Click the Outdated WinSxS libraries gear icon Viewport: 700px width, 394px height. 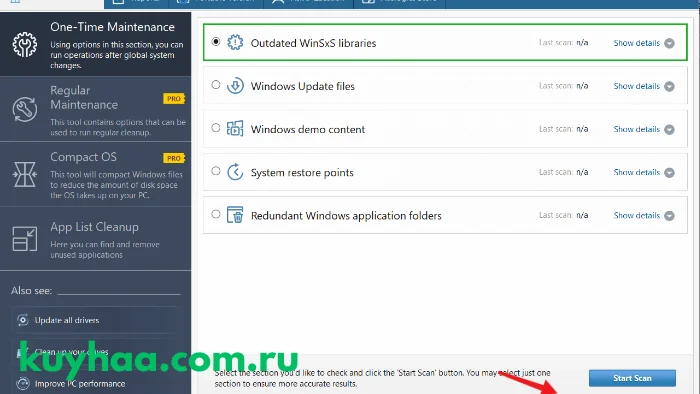point(235,42)
